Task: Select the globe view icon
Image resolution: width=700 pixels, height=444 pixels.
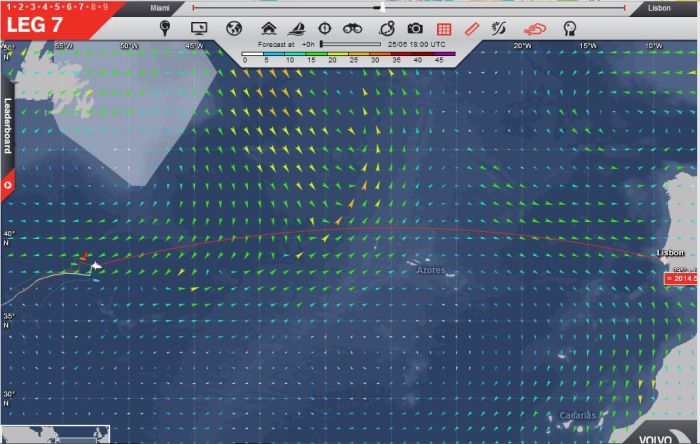Action: click(x=234, y=28)
